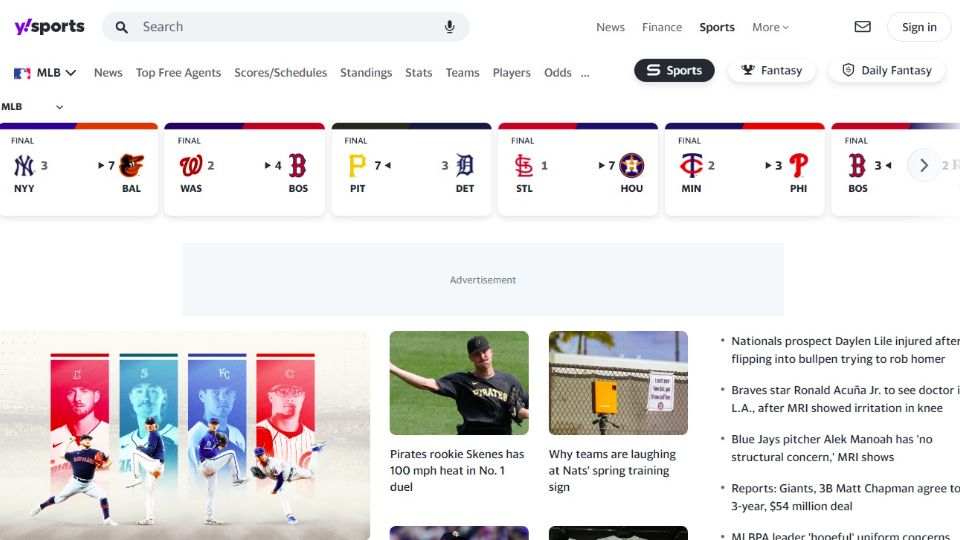Click the Tigers team logo
This screenshot has height=540, width=960.
465,165
